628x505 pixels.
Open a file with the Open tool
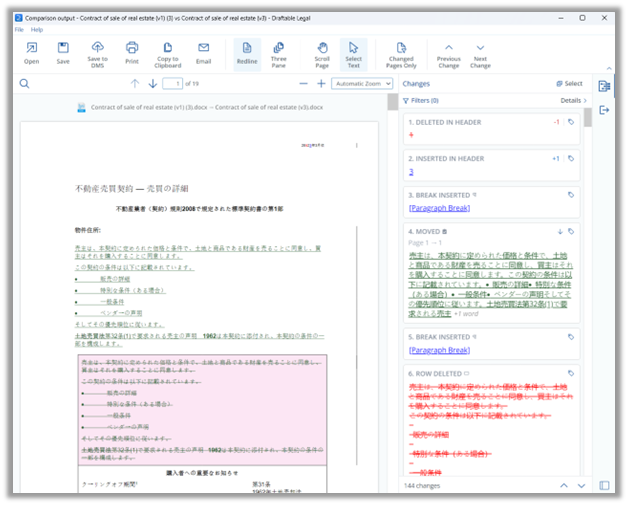point(31,53)
